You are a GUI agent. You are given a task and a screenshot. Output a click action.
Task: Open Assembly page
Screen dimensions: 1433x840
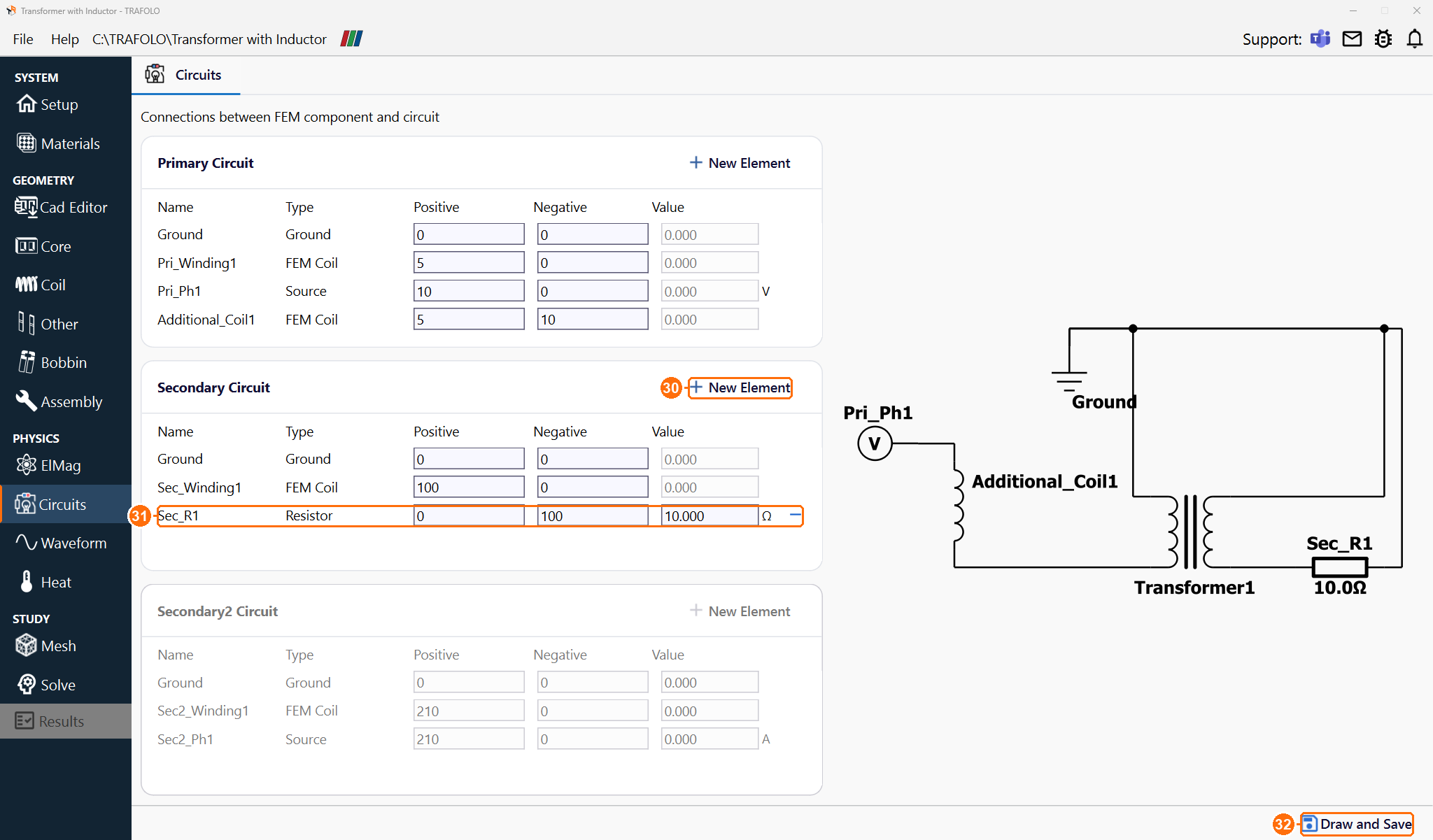click(59, 401)
